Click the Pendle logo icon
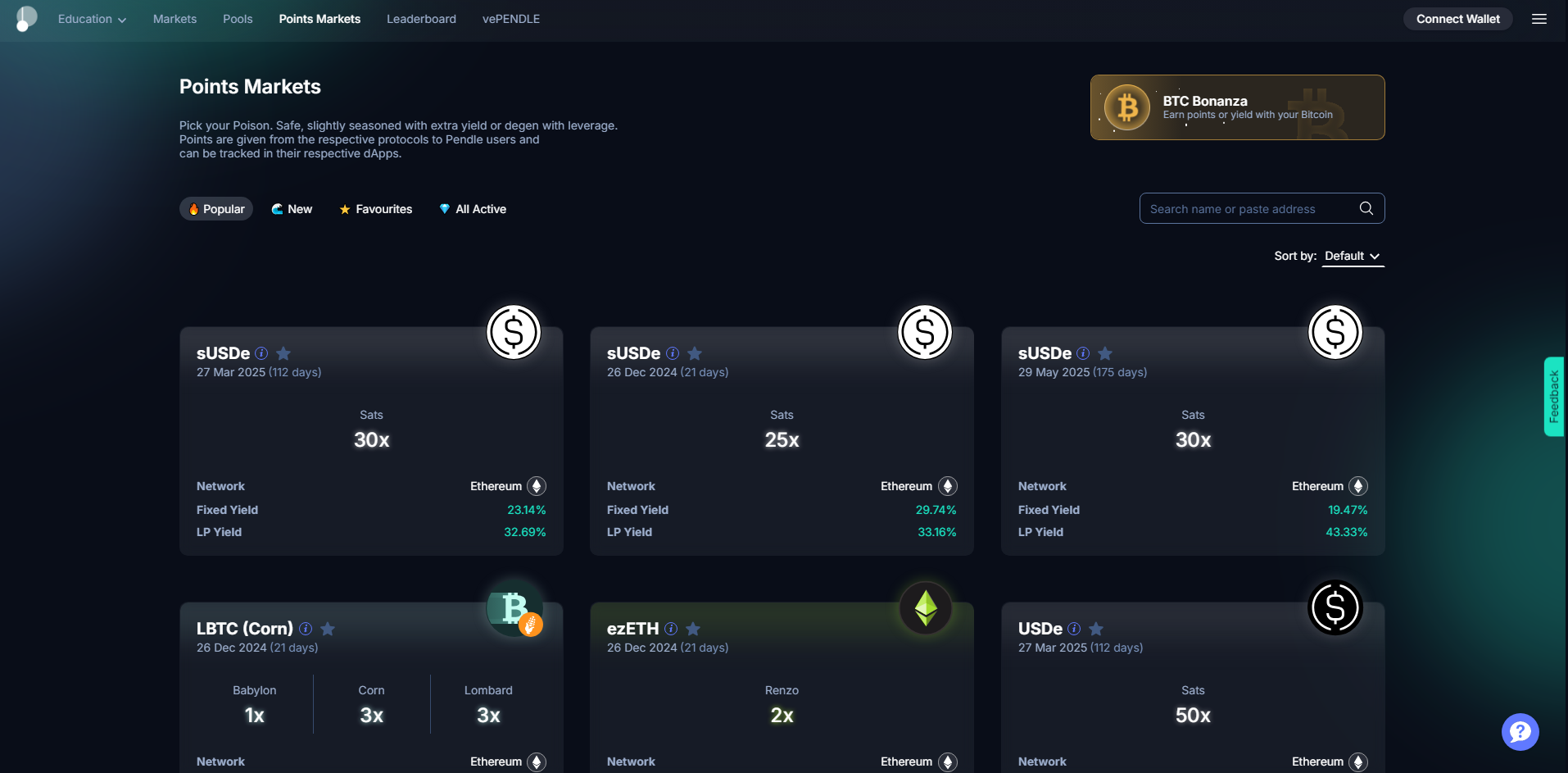Image resolution: width=1568 pixels, height=773 pixels. click(x=26, y=19)
